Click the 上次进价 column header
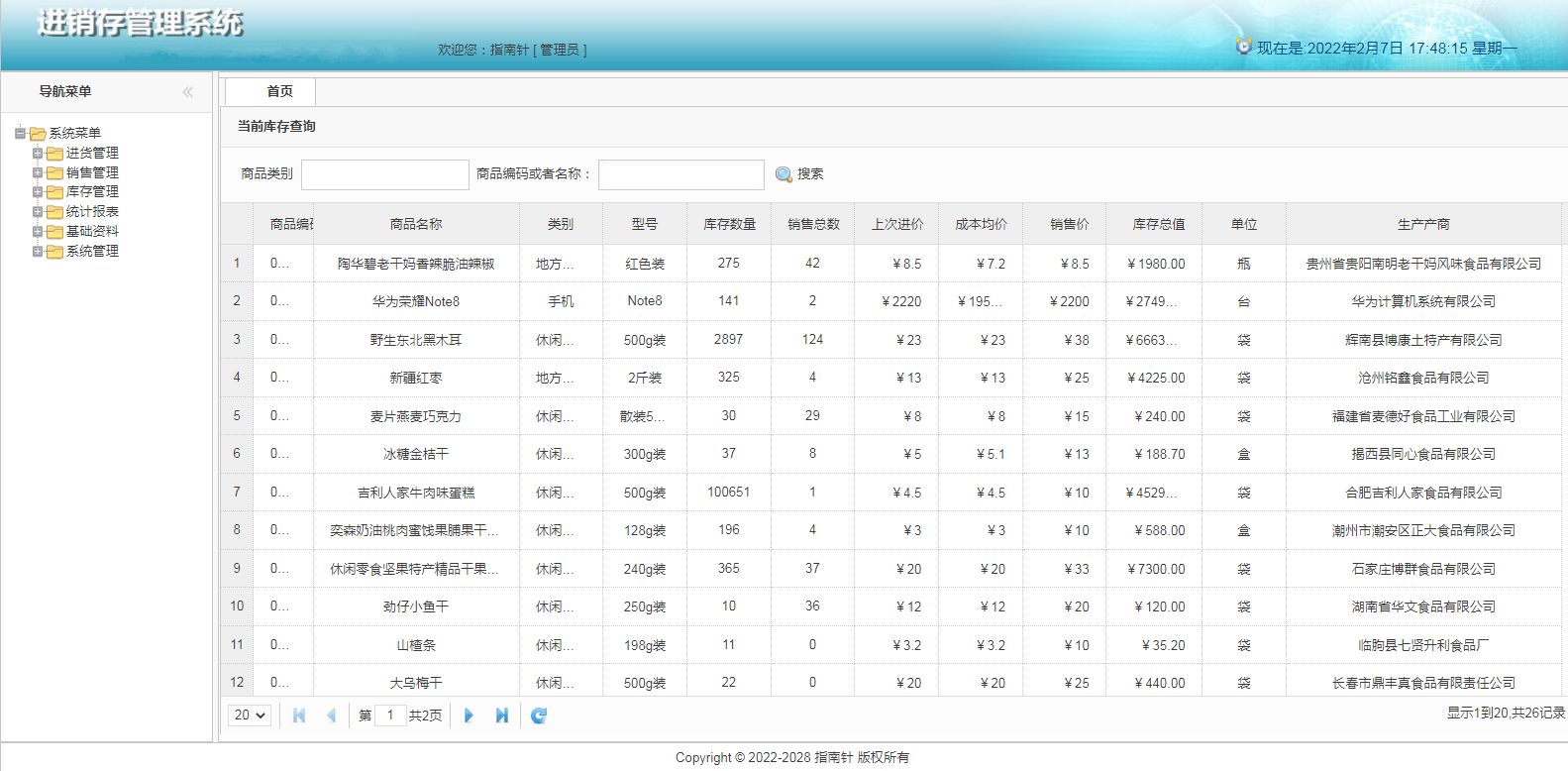The width and height of the screenshot is (1568, 771). [x=897, y=225]
